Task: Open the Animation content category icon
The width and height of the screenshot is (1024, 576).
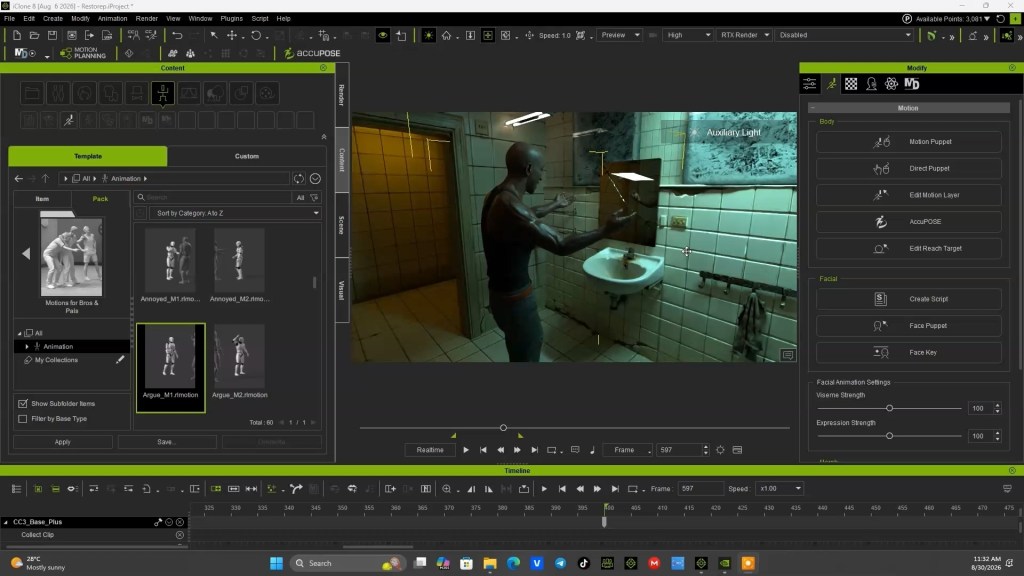Action: tap(163, 93)
